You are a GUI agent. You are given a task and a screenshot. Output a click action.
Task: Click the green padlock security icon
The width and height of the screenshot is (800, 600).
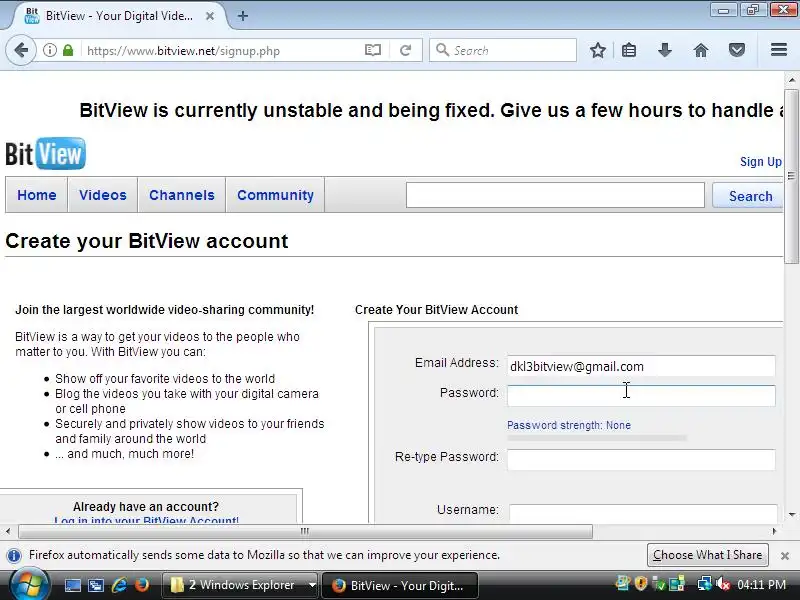[68, 50]
